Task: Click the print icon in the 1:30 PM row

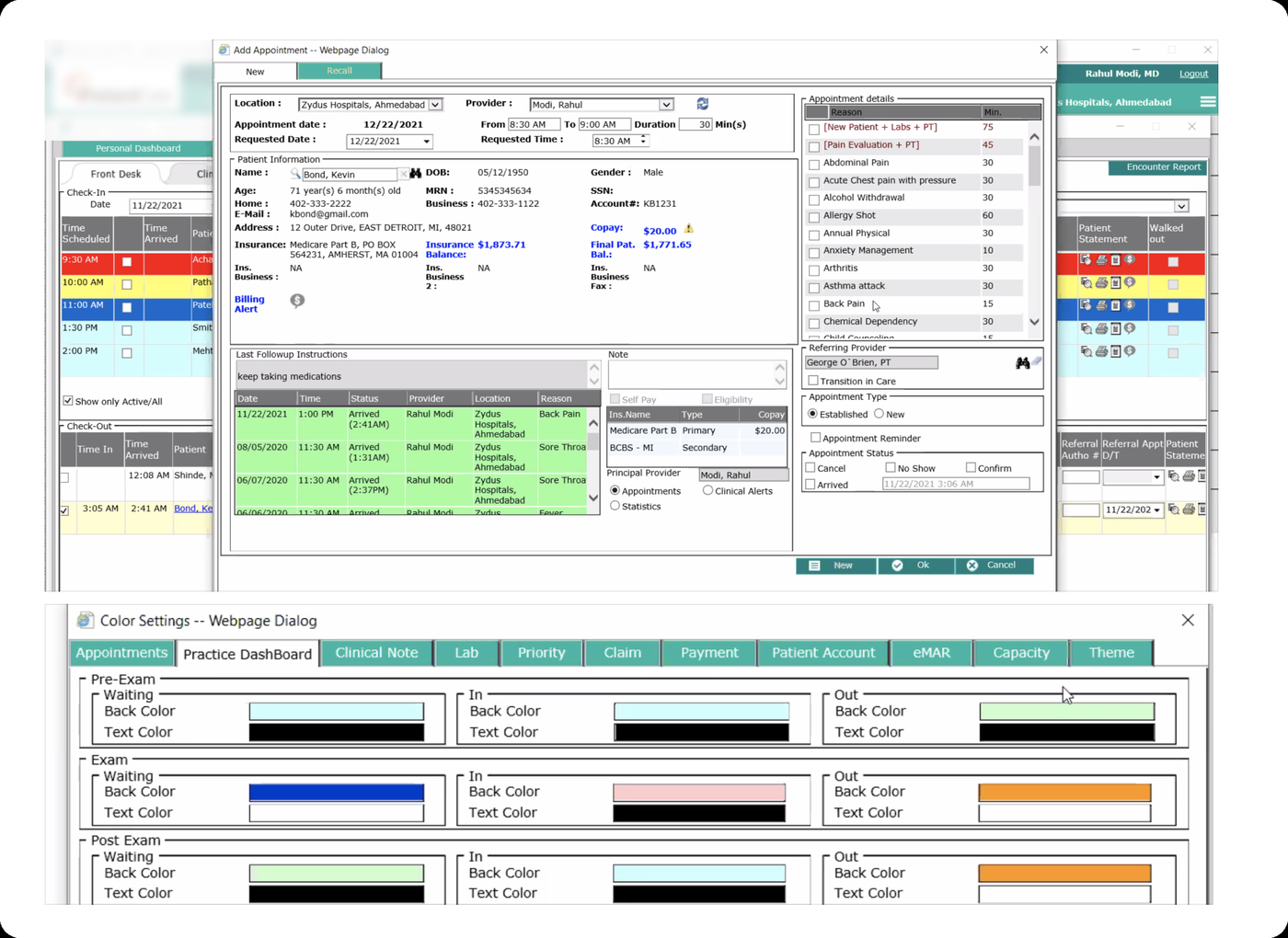Action: coord(1101,328)
